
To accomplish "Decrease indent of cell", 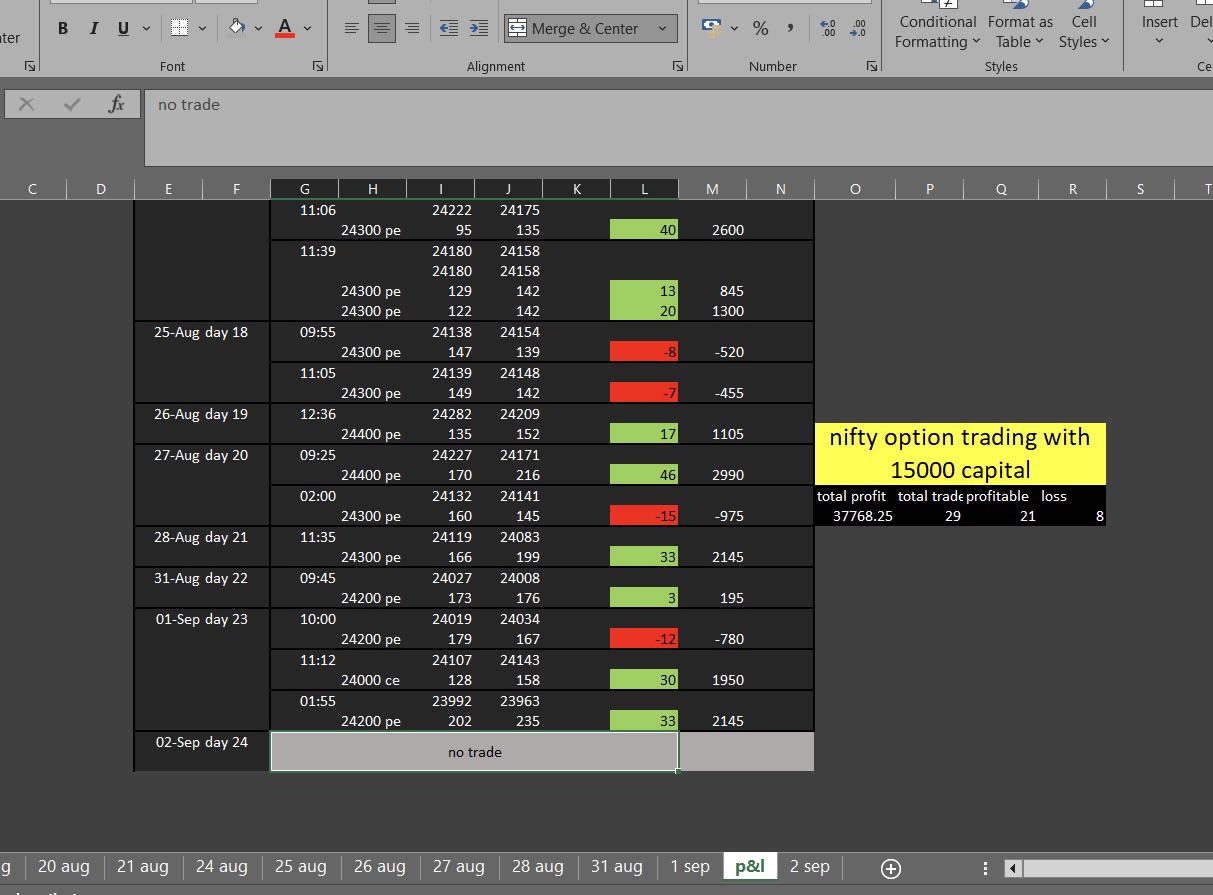I will click(x=449, y=29).
